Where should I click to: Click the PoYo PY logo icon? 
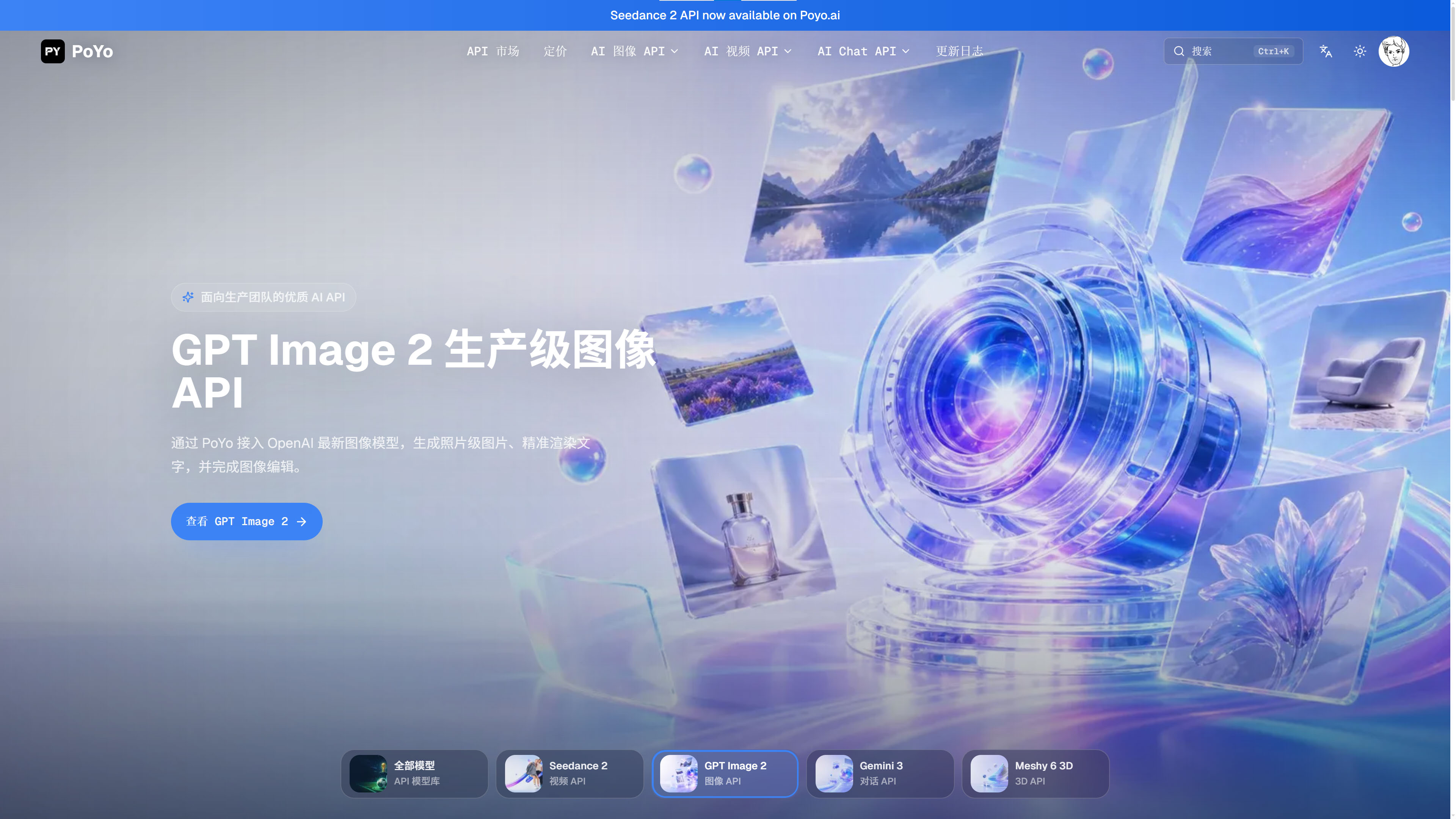(53, 52)
